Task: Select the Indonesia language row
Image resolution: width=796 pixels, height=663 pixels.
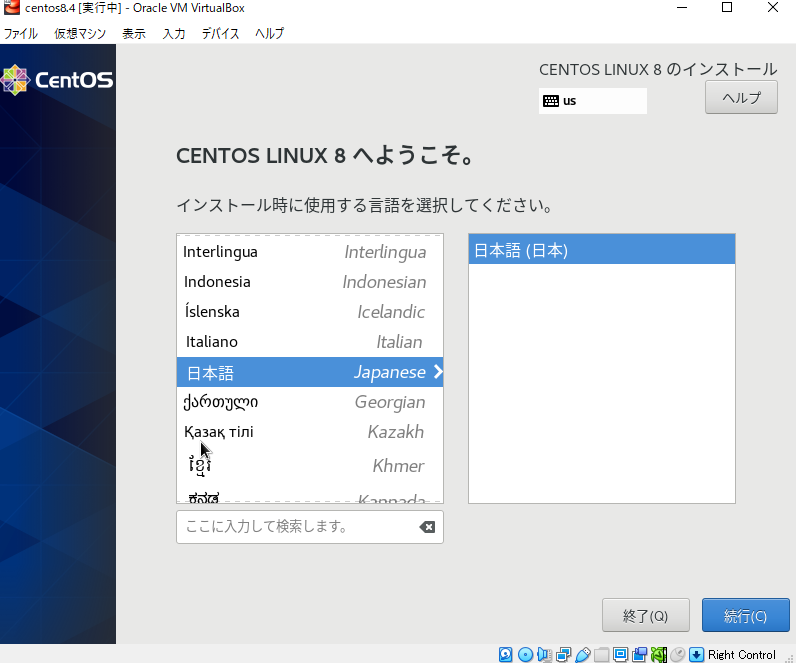Action: click(310, 282)
